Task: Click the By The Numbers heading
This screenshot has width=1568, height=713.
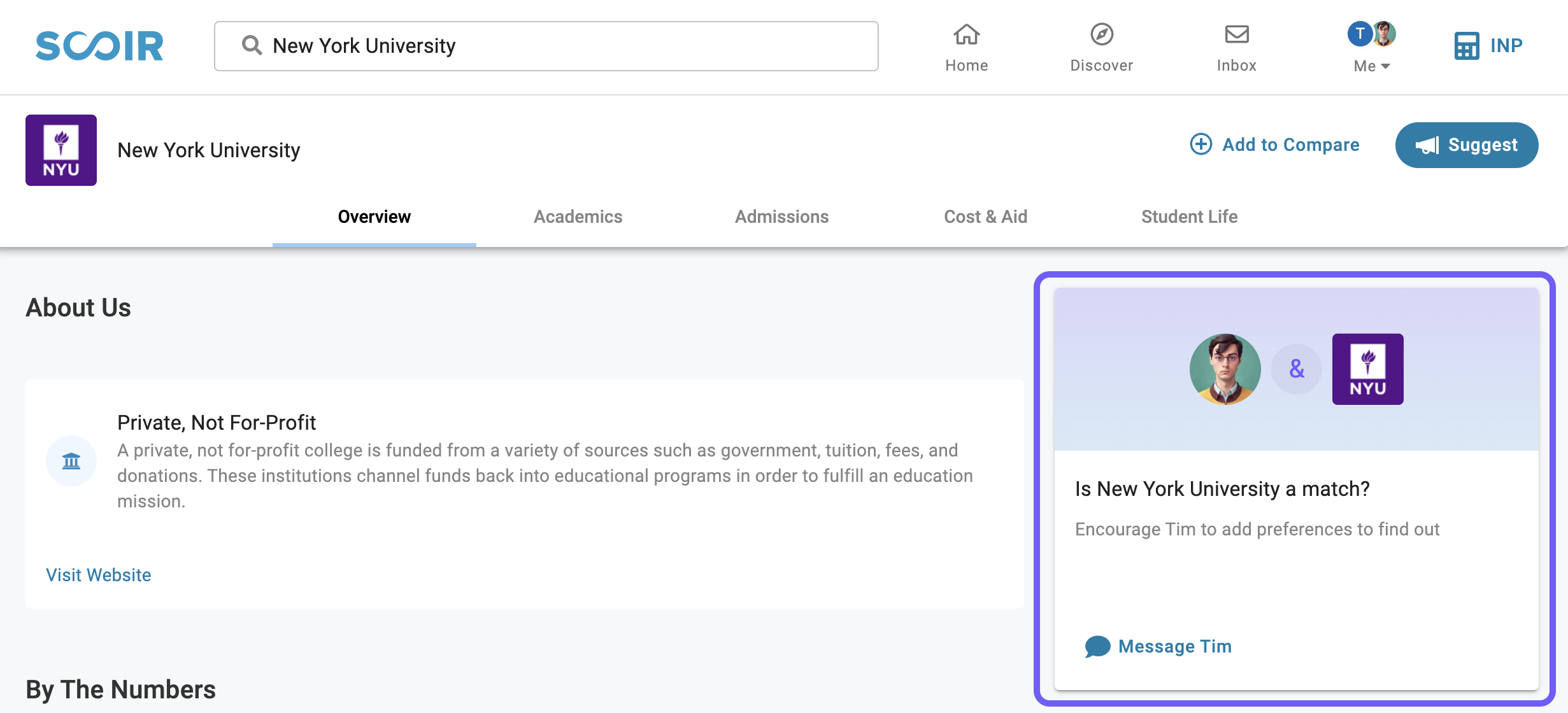Action: point(121,689)
